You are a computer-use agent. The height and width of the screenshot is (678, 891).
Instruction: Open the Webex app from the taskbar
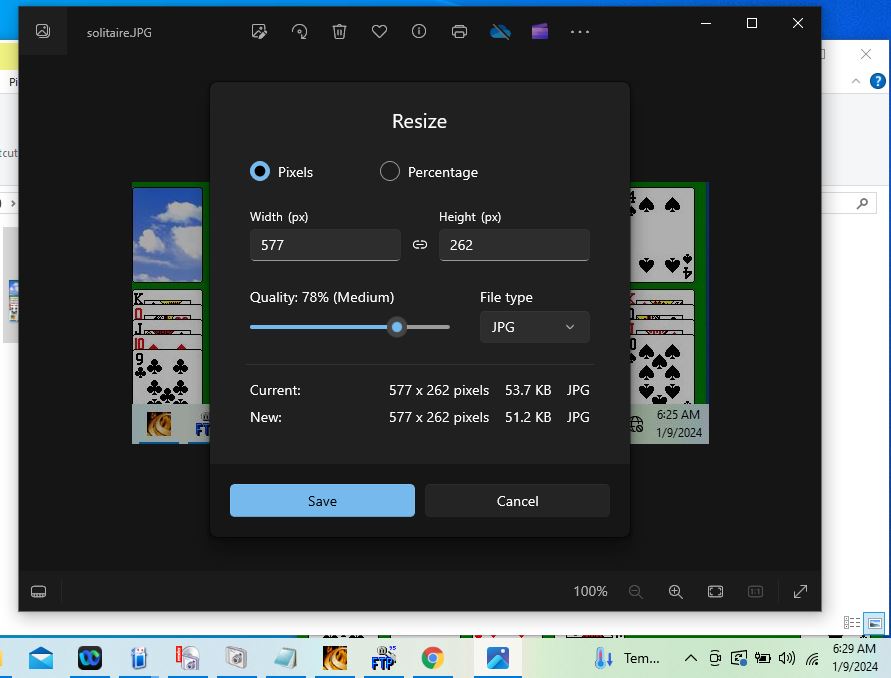point(90,658)
